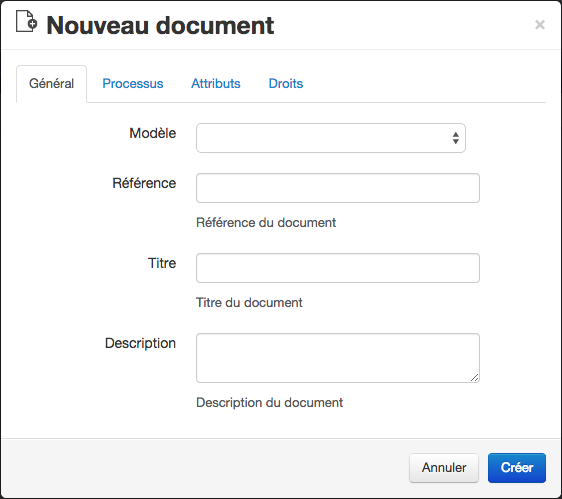Click the Modèle field label
This screenshot has width=562, height=499.
point(153,133)
